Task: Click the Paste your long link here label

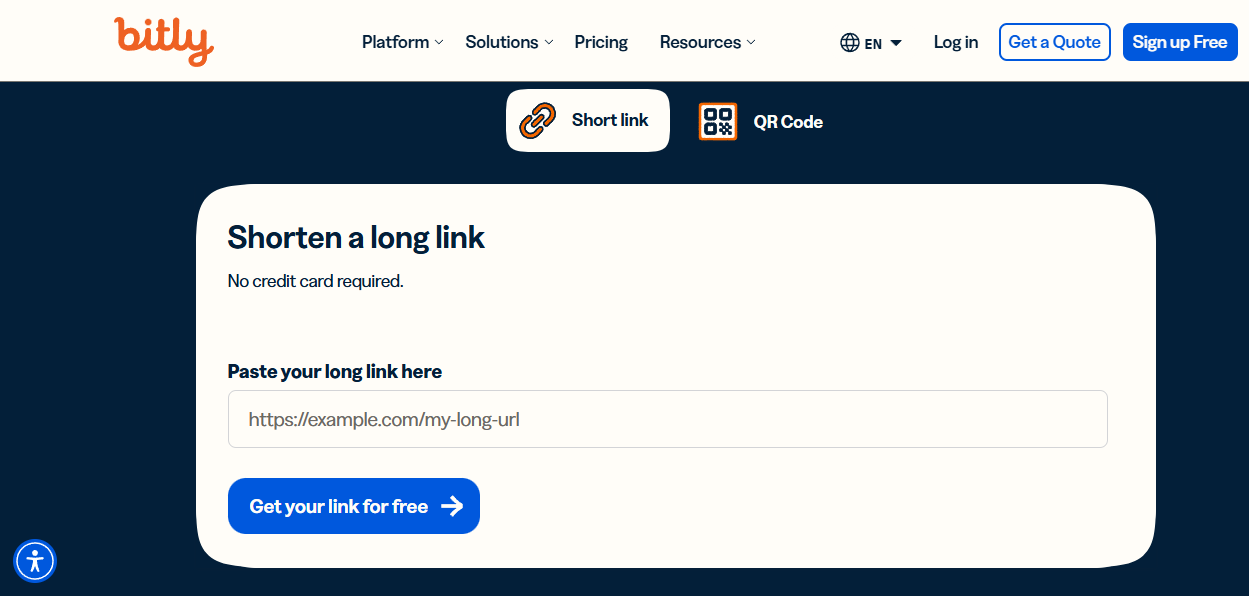Action: [335, 371]
